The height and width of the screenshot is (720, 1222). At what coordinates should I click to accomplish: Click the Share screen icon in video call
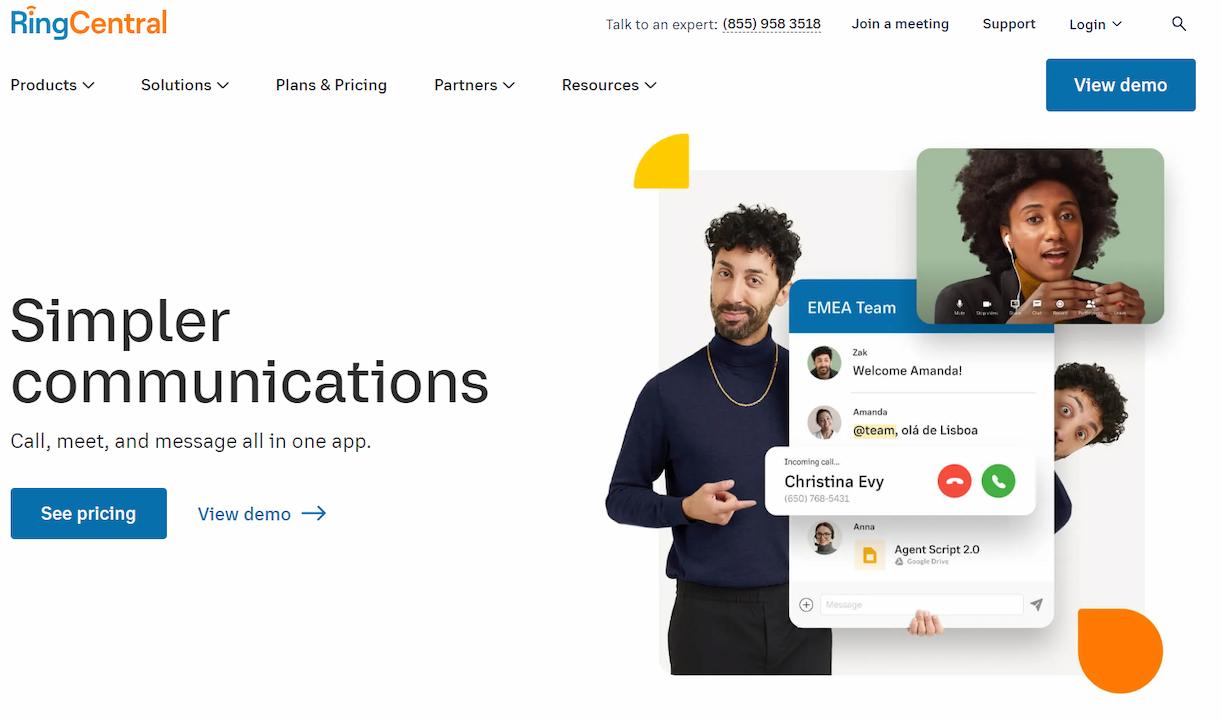[1014, 304]
